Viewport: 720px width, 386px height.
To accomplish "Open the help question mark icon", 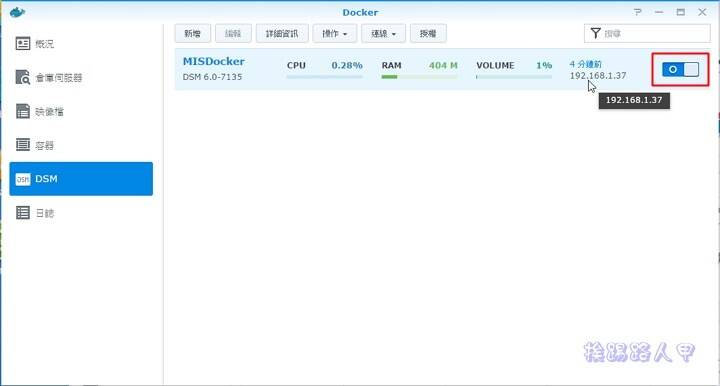I will (x=638, y=12).
